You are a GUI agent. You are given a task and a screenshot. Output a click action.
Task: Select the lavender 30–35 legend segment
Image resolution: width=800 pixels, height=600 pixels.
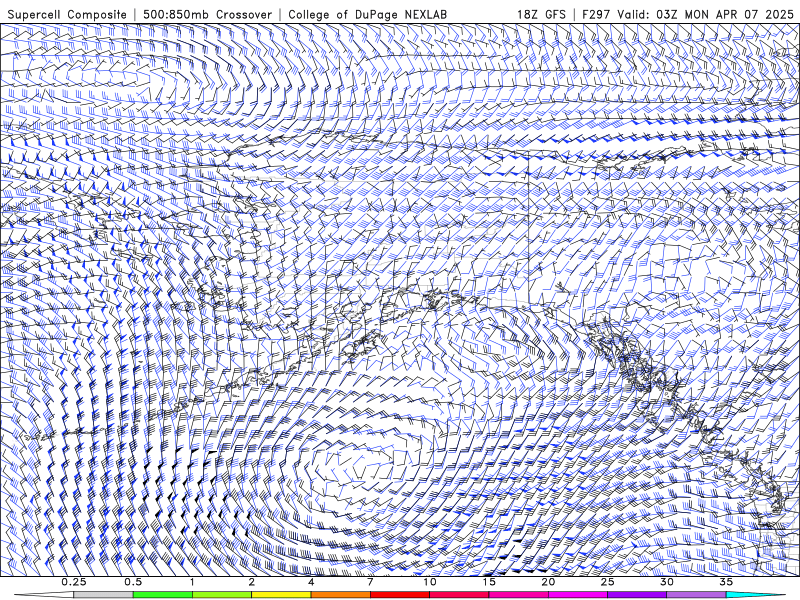click(x=696, y=595)
